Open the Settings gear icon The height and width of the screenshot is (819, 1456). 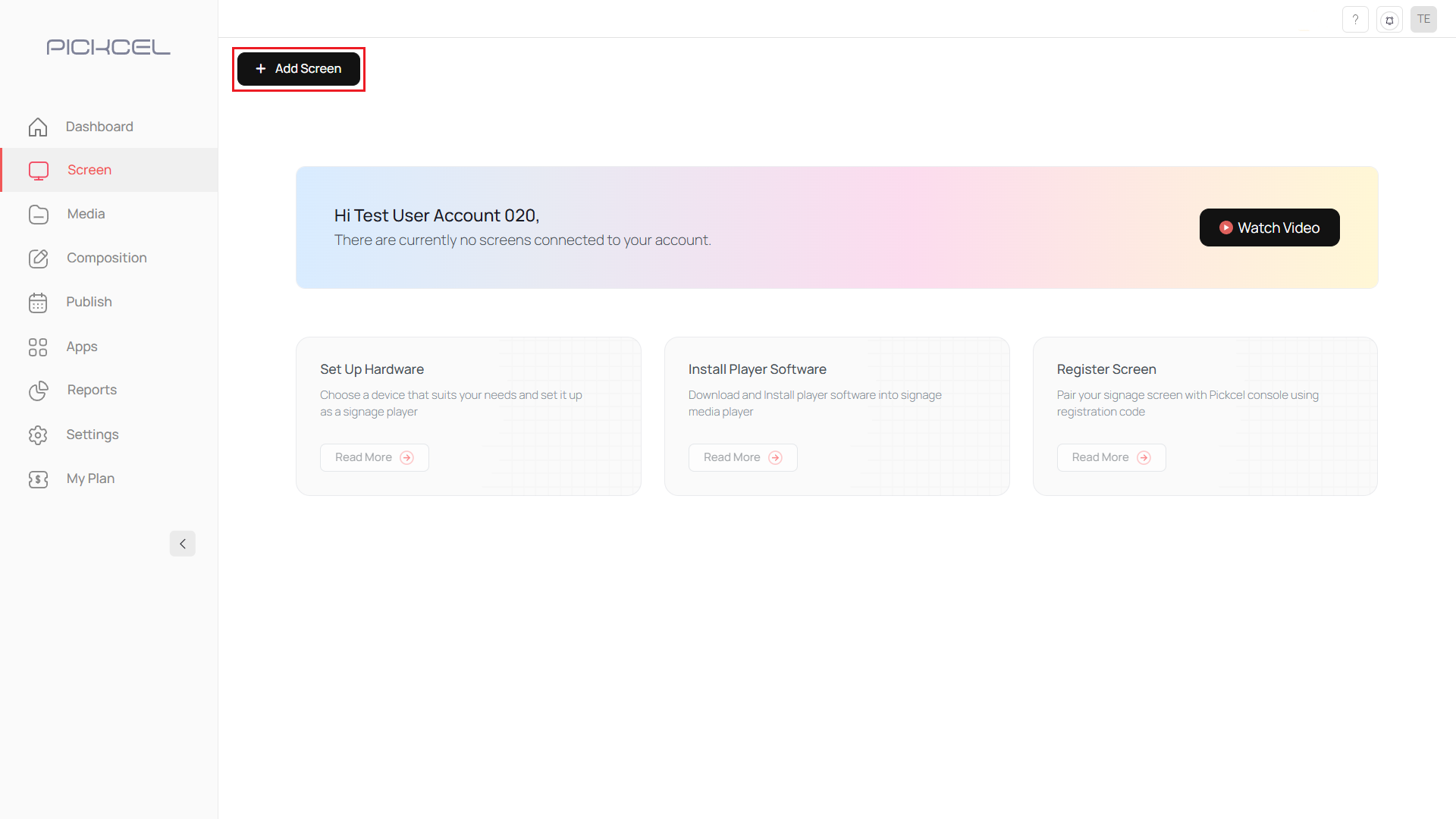coord(38,435)
